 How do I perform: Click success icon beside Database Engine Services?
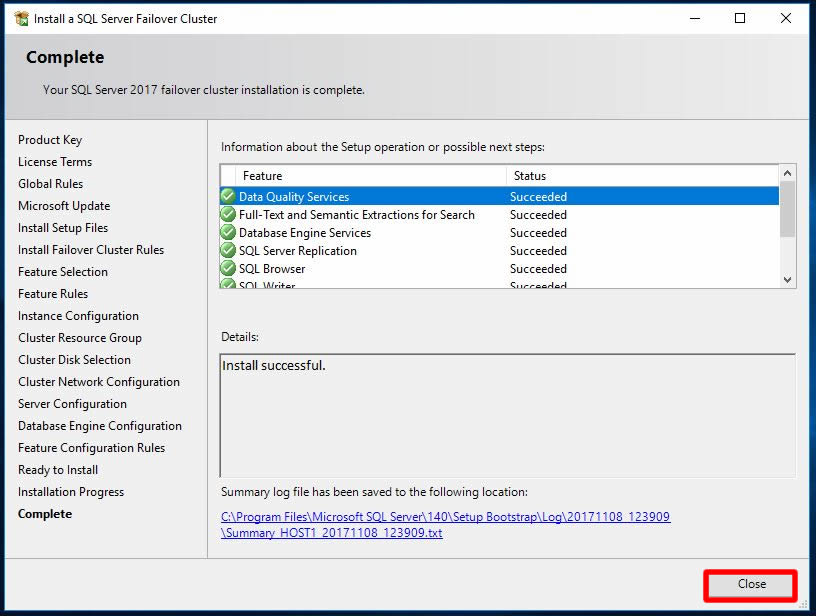click(x=228, y=233)
